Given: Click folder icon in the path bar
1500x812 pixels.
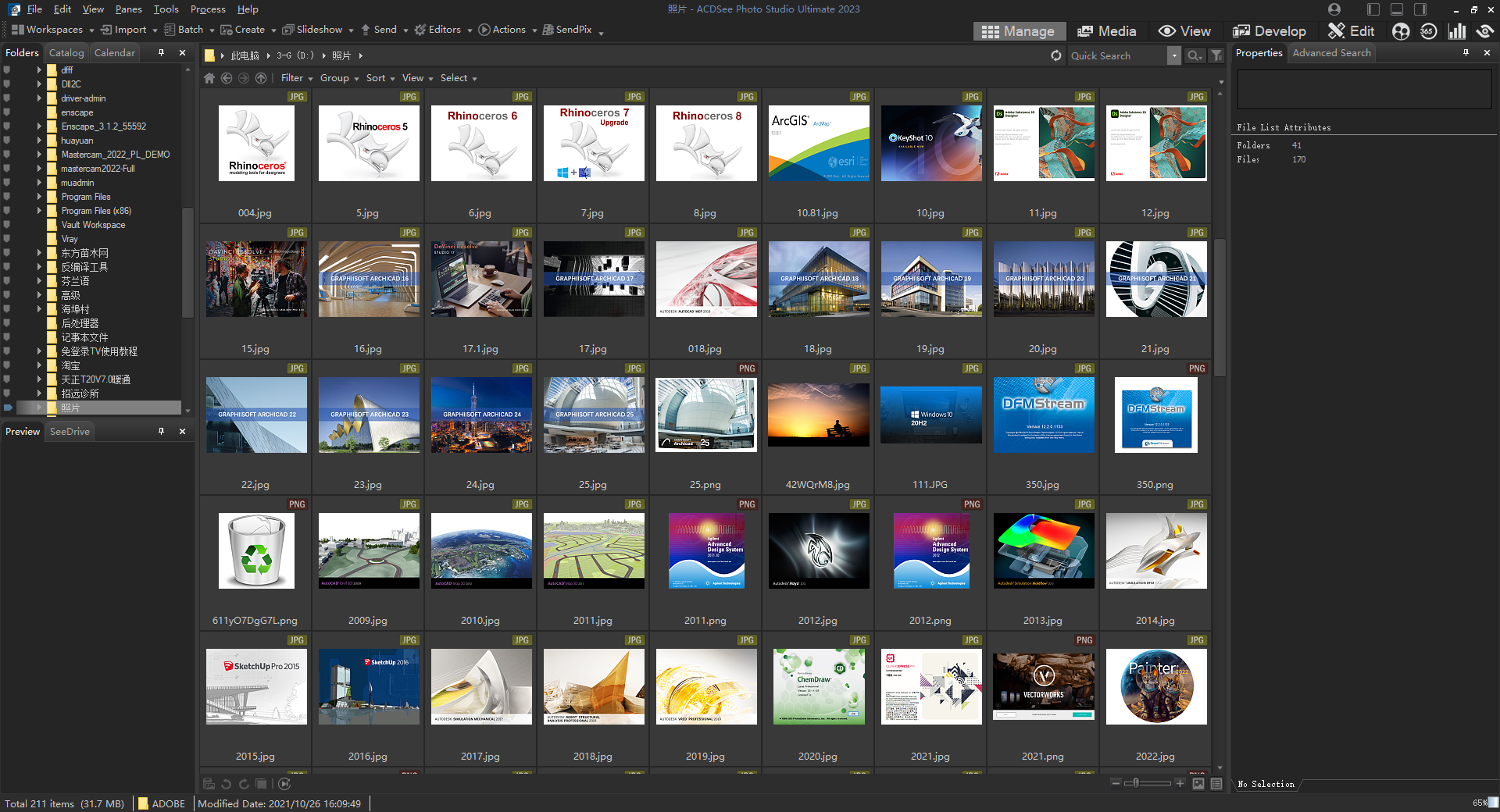Looking at the screenshot, I should point(209,55).
